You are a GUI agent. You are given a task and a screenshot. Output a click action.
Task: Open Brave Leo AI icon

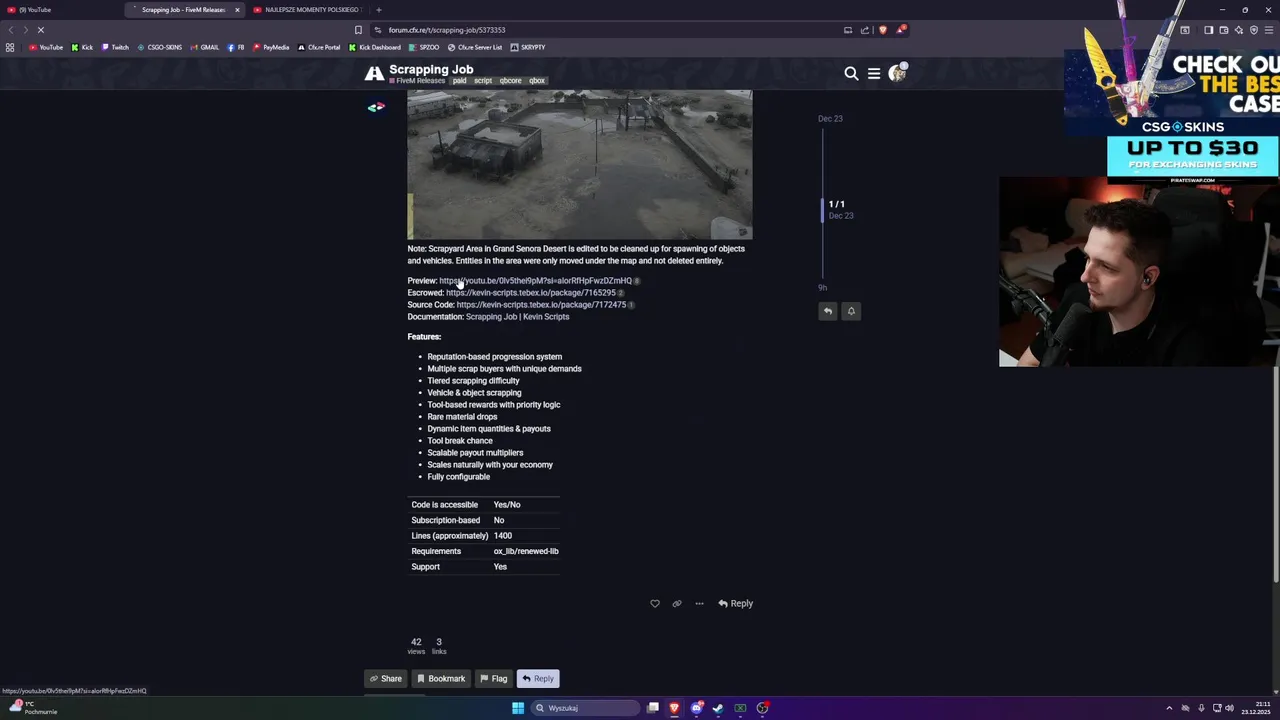pos(1239,30)
